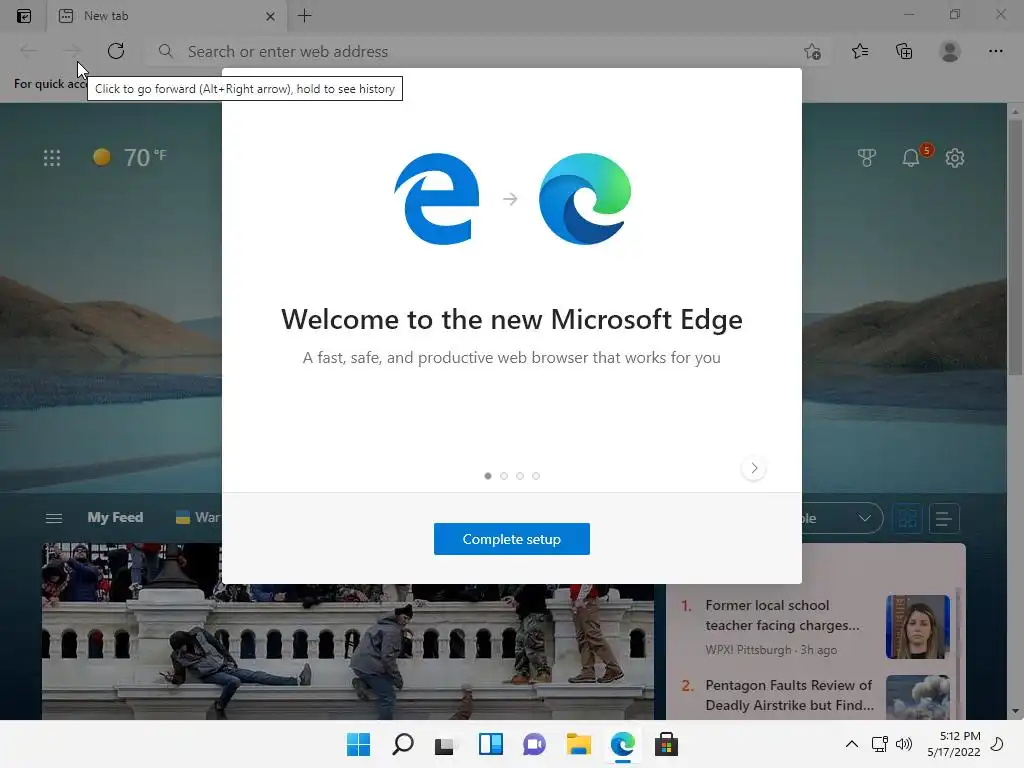The height and width of the screenshot is (768, 1024).
Task: Open the Collections icon
Action: 904,51
